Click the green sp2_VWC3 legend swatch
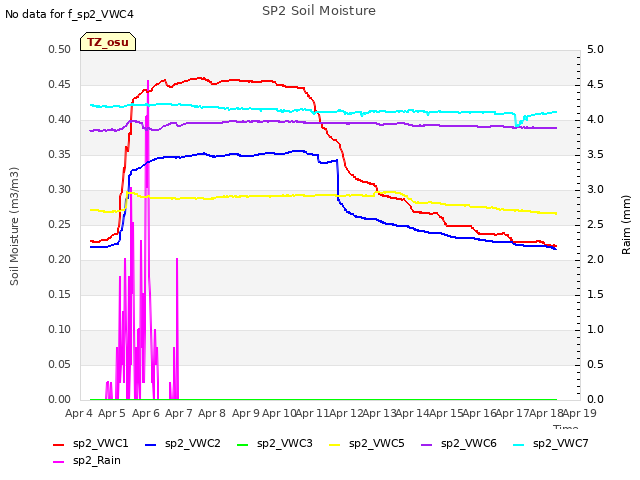The width and height of the screenshot is (640, 480). tap(242, 444)
